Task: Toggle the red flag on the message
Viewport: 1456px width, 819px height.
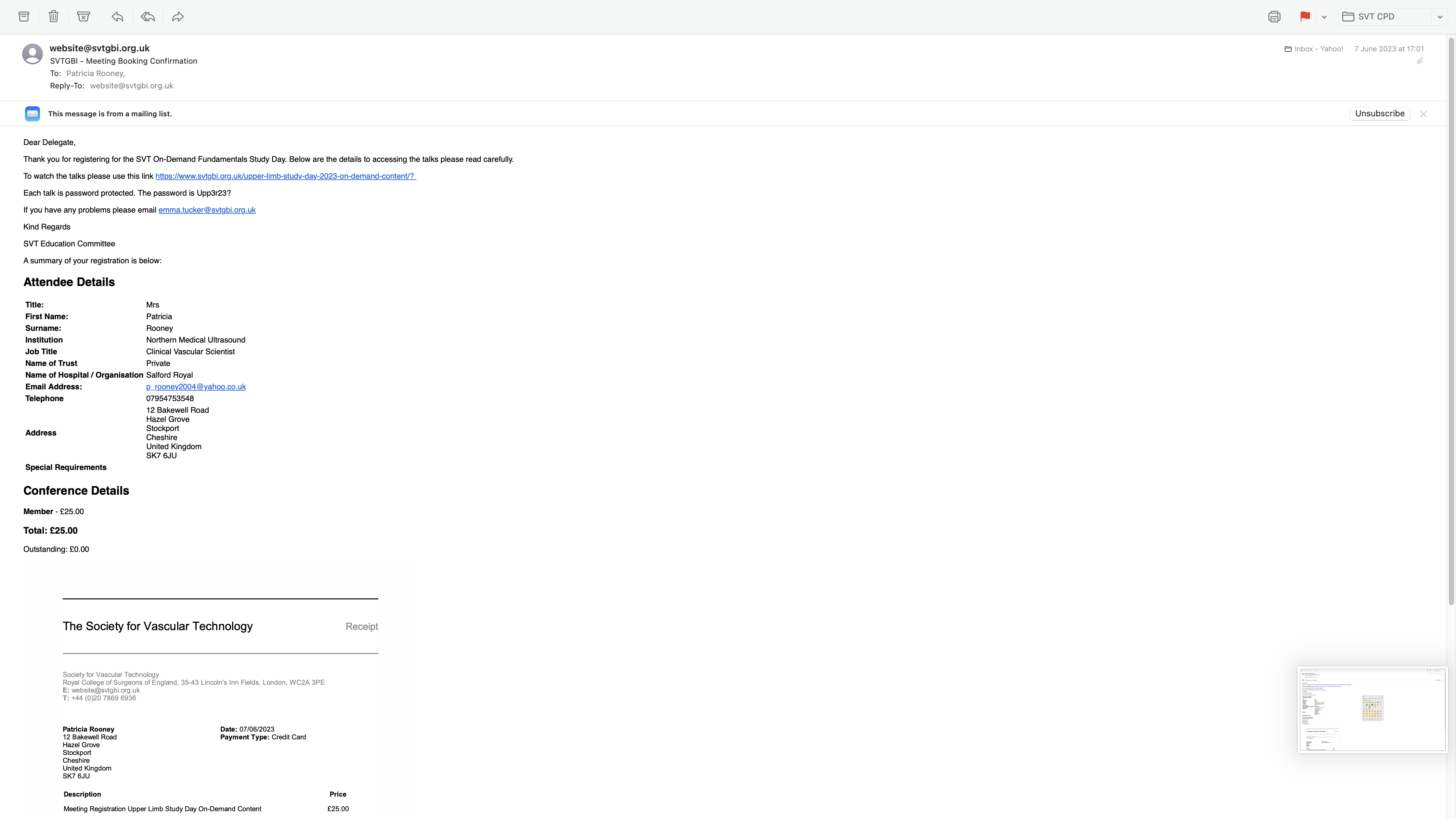Action: (x=1305, y=16)
